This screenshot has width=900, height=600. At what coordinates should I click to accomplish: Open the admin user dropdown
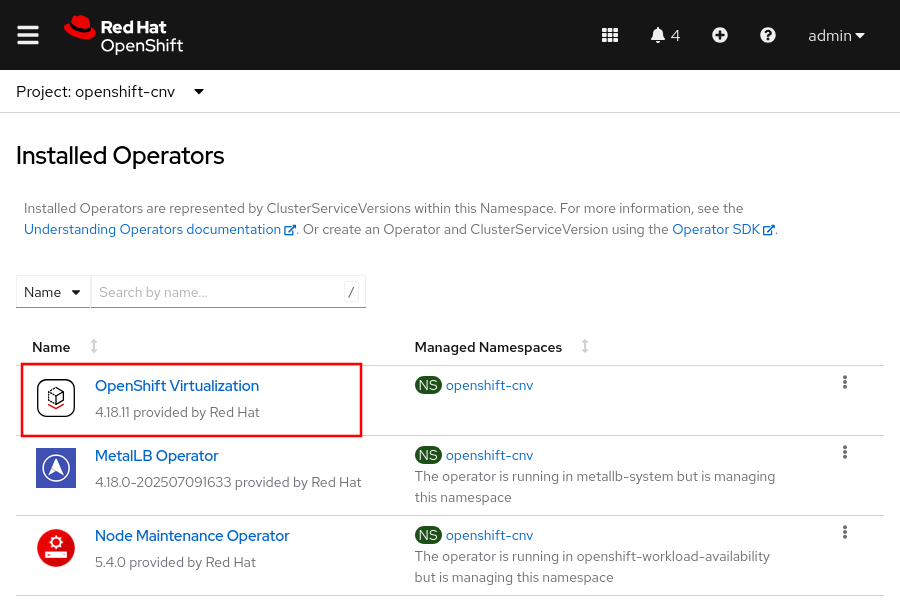point(836,36)
